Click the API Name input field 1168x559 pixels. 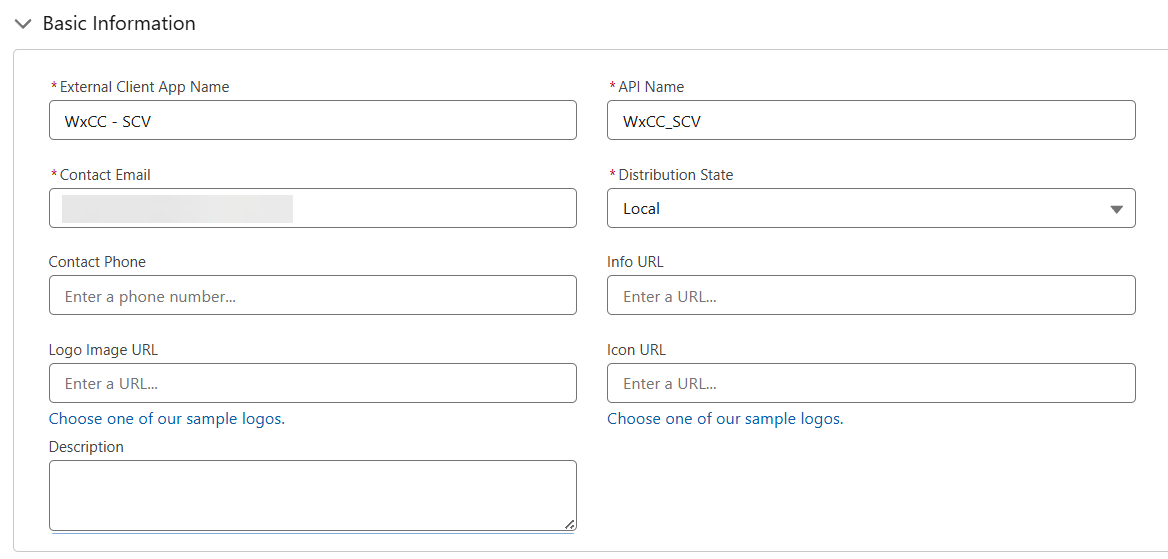point(871,120)
